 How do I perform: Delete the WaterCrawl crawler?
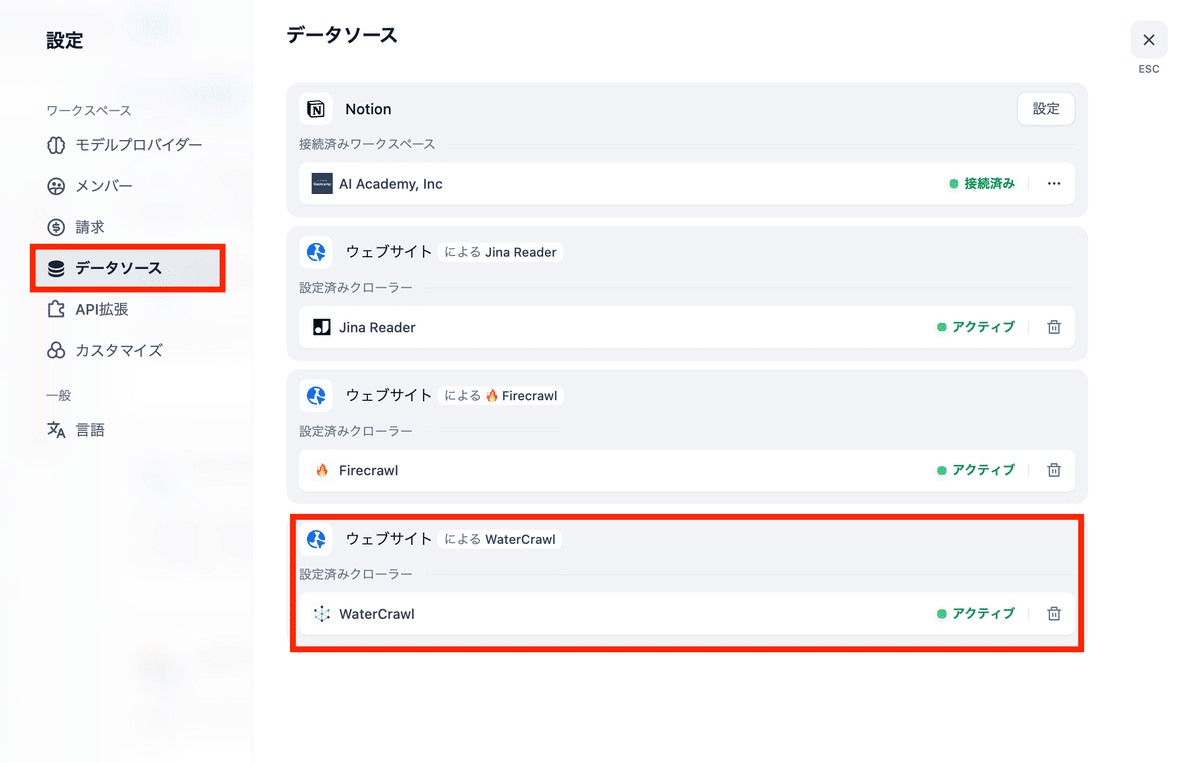tap(1053, 613)
